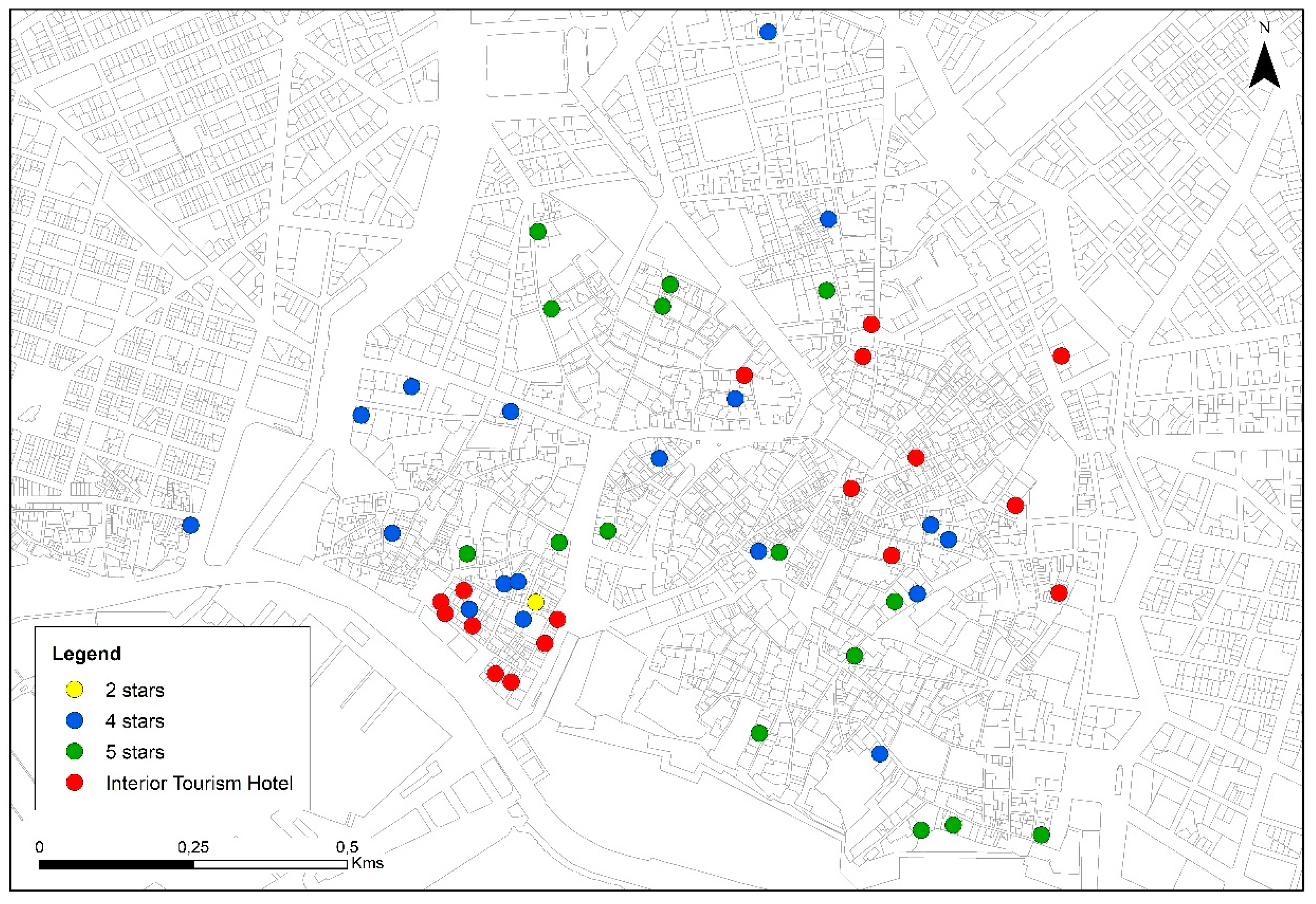Click the north arrow compass icon
This screenshot has height=904, width=1316.
[x=1265, y=67]
